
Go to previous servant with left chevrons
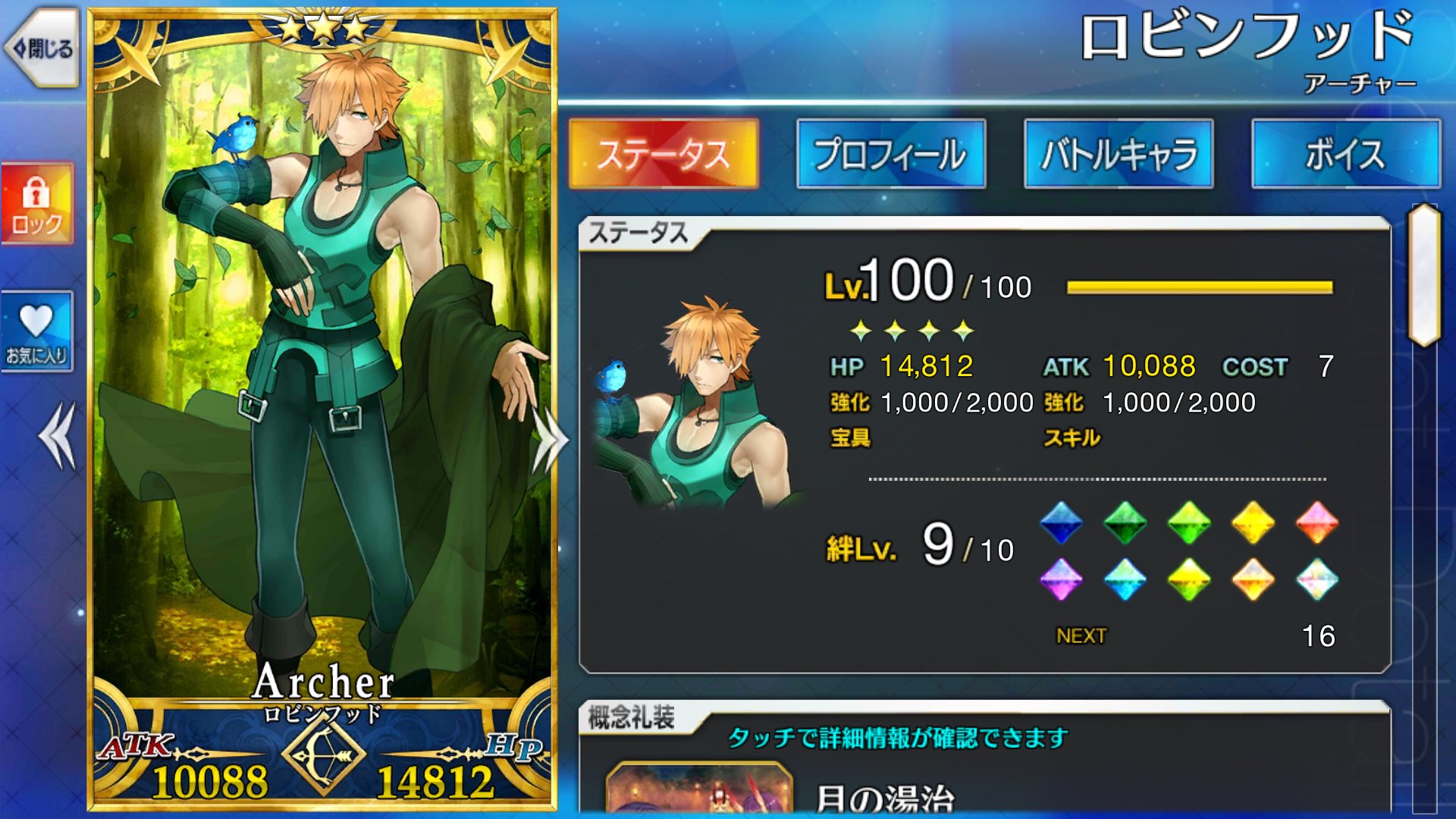point(58,436)
